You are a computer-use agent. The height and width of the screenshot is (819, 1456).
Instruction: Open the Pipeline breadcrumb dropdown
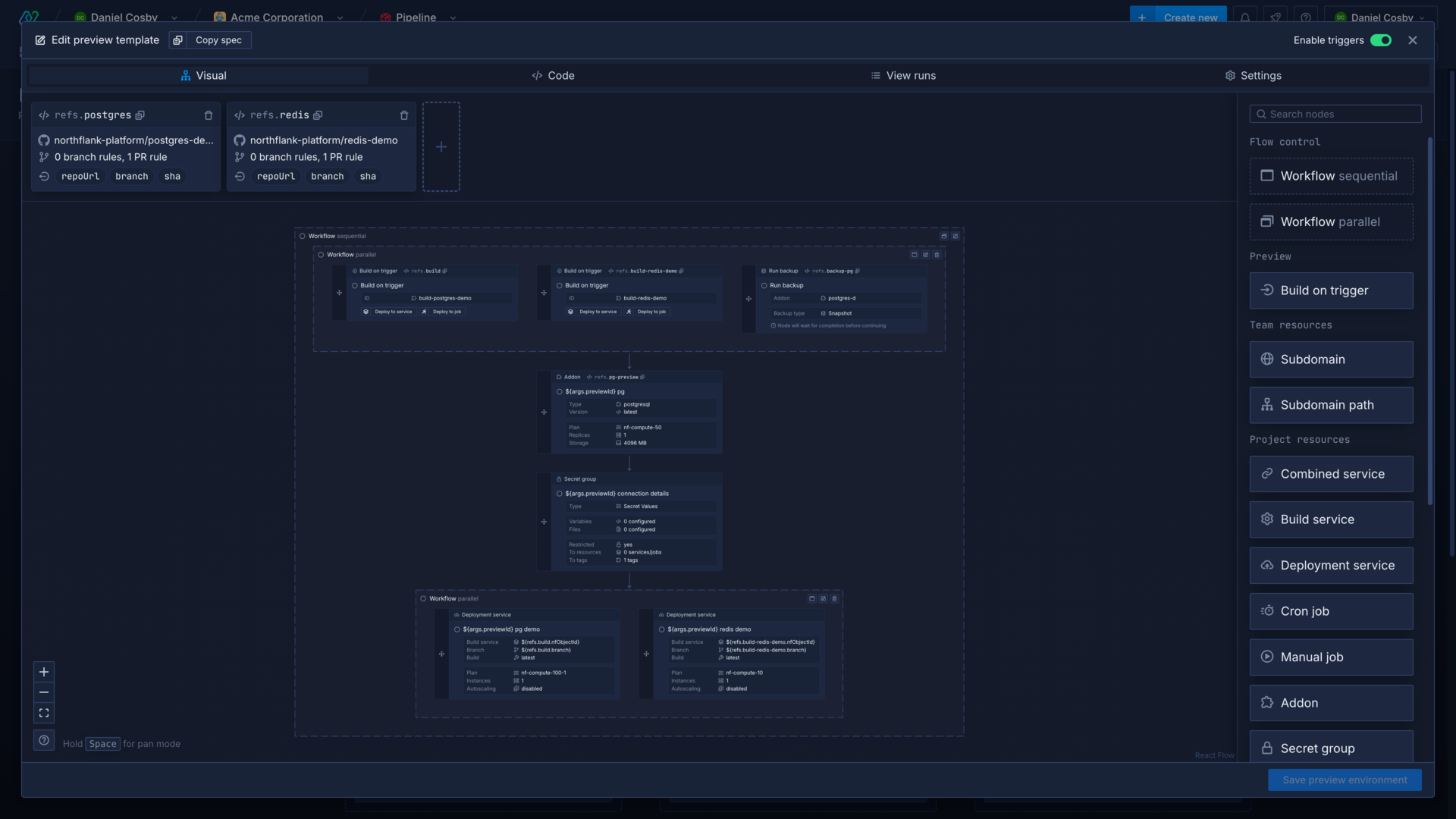pyautogui.click(x=453, y=17)
